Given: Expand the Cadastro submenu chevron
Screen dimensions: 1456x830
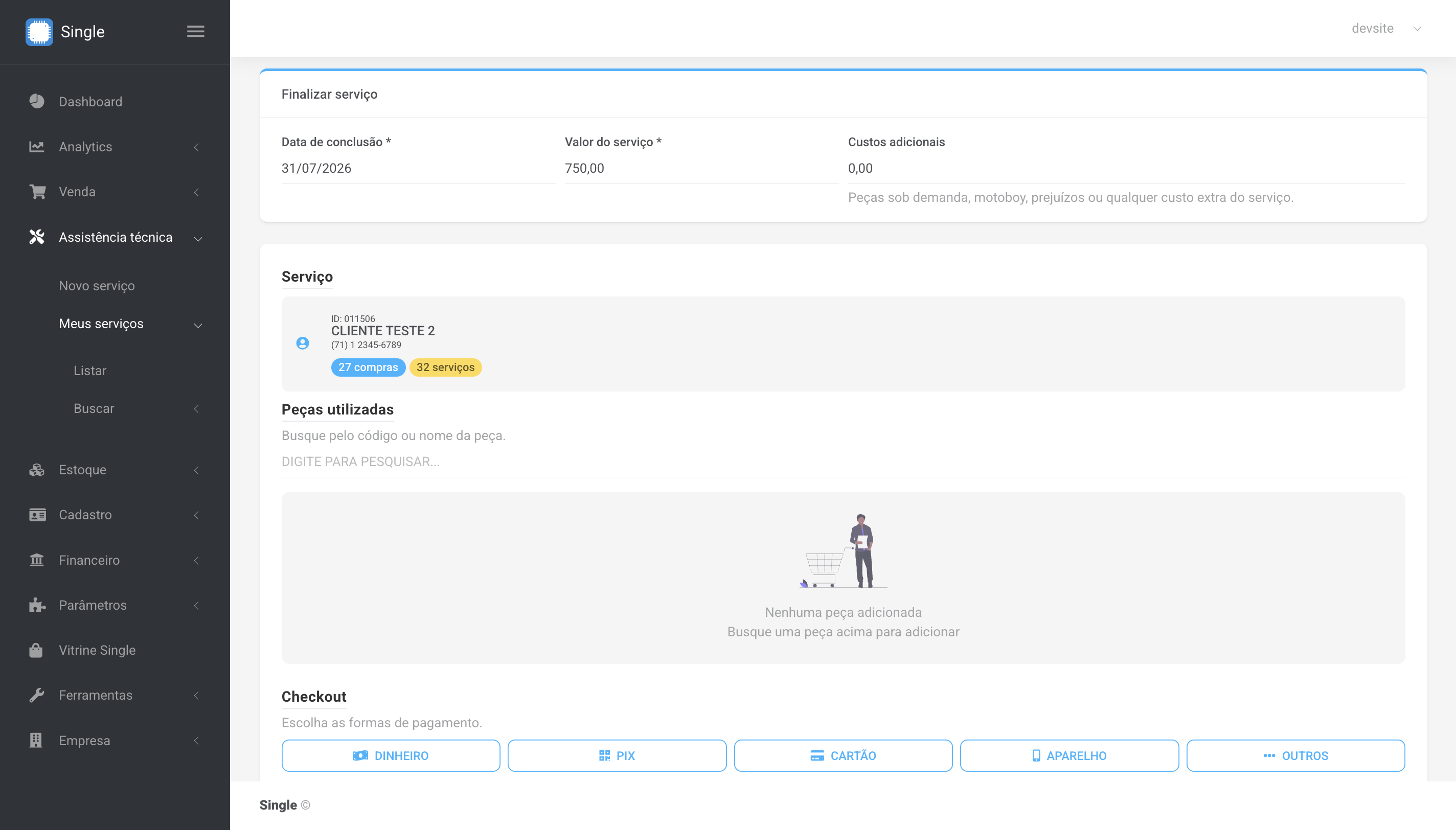Looking at the screenshot, I should (197, 515).
